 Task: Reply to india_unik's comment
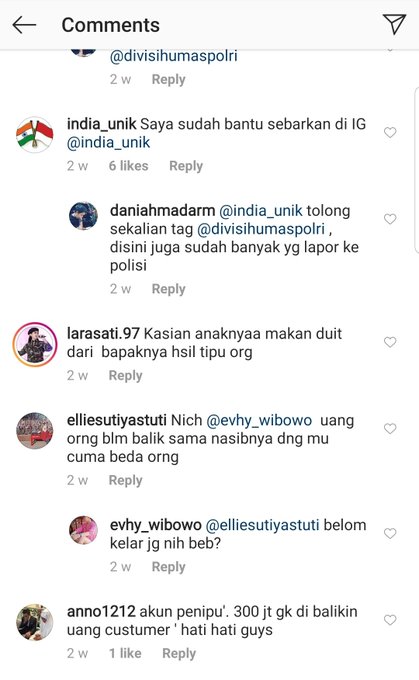click(x=186, y=166)
